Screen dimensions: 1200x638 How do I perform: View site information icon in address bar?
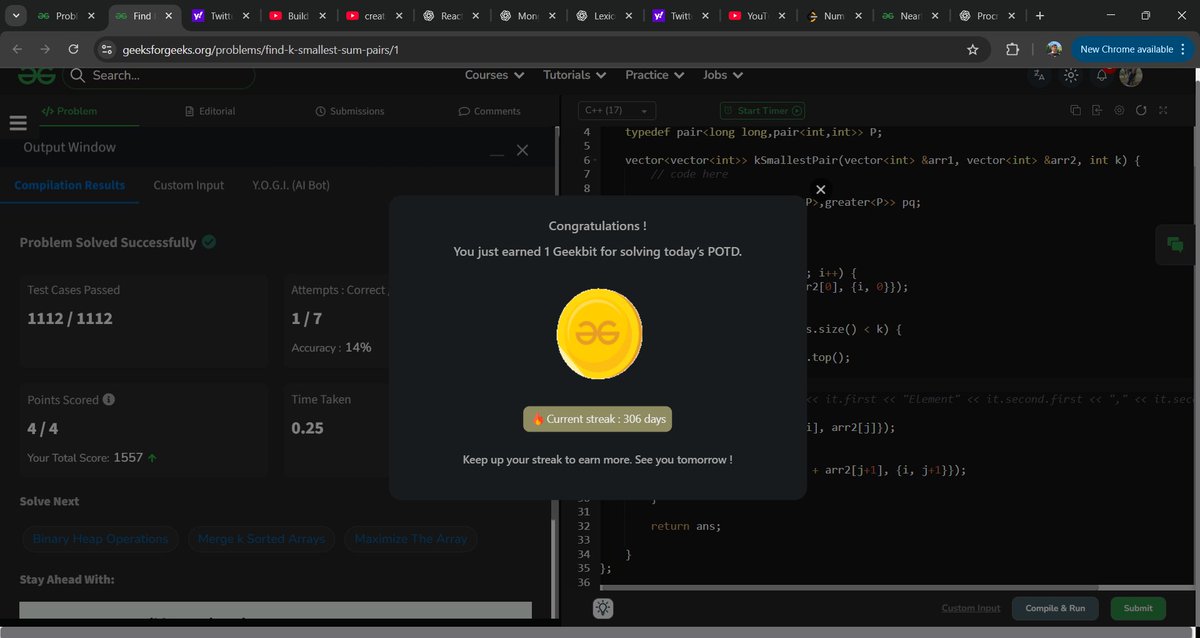coord(107,49)
